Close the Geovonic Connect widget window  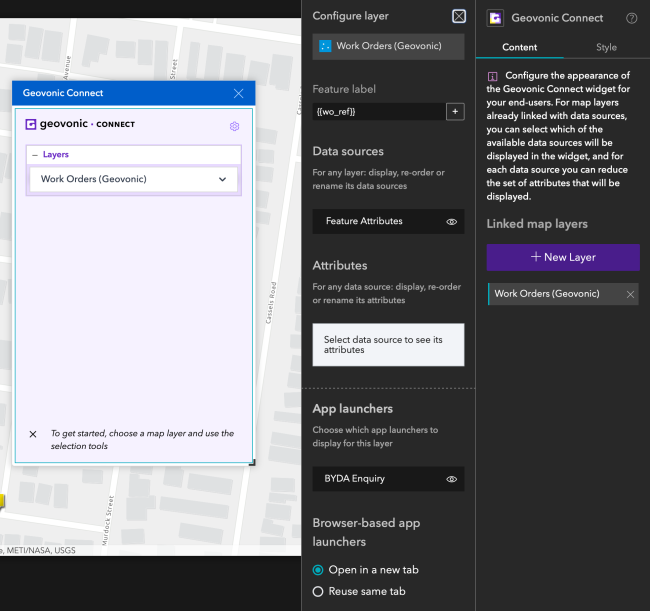[x=238, y=93]
